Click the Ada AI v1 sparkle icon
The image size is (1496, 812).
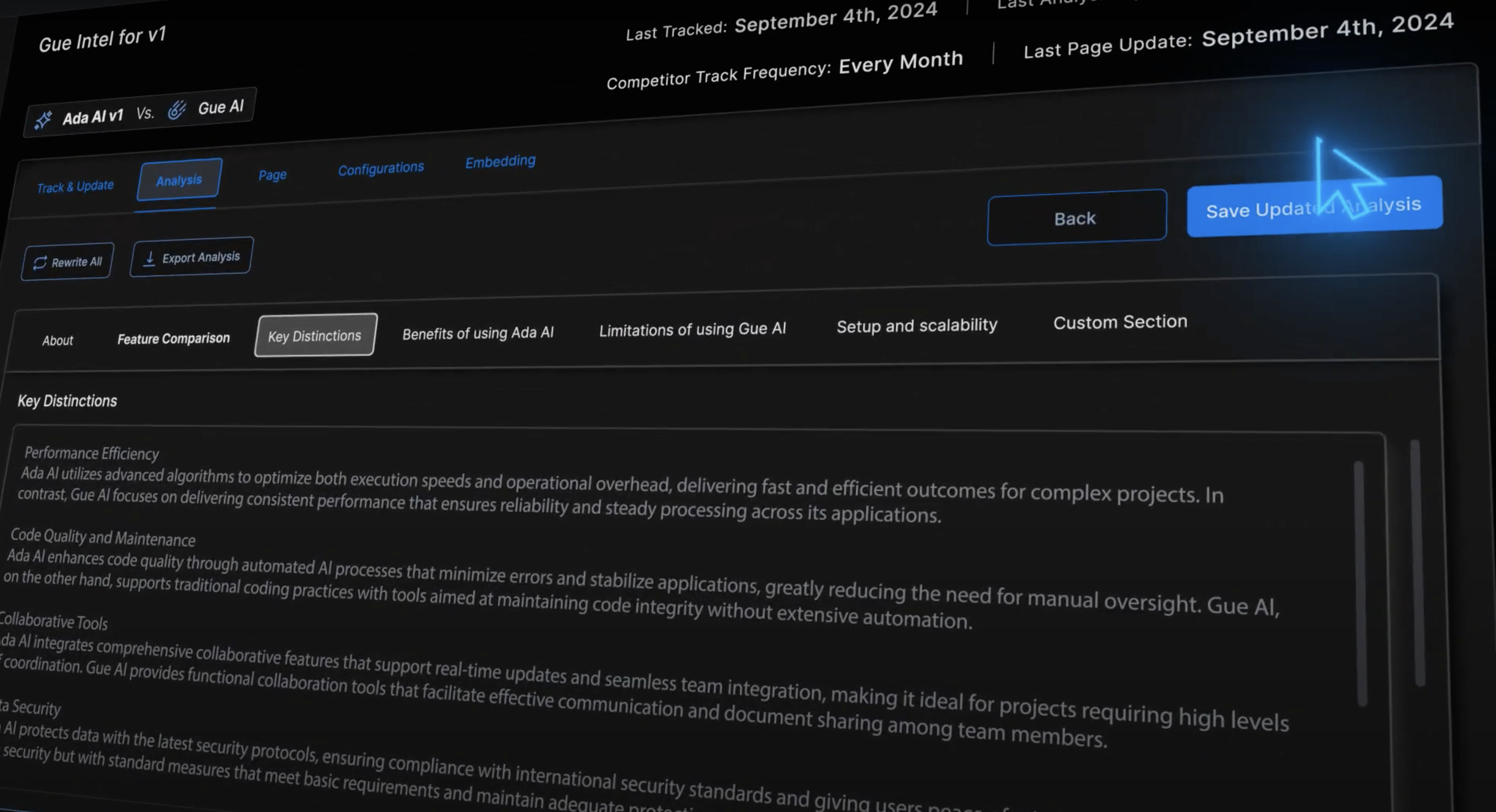pyautogui.click(x=43, y=120)
